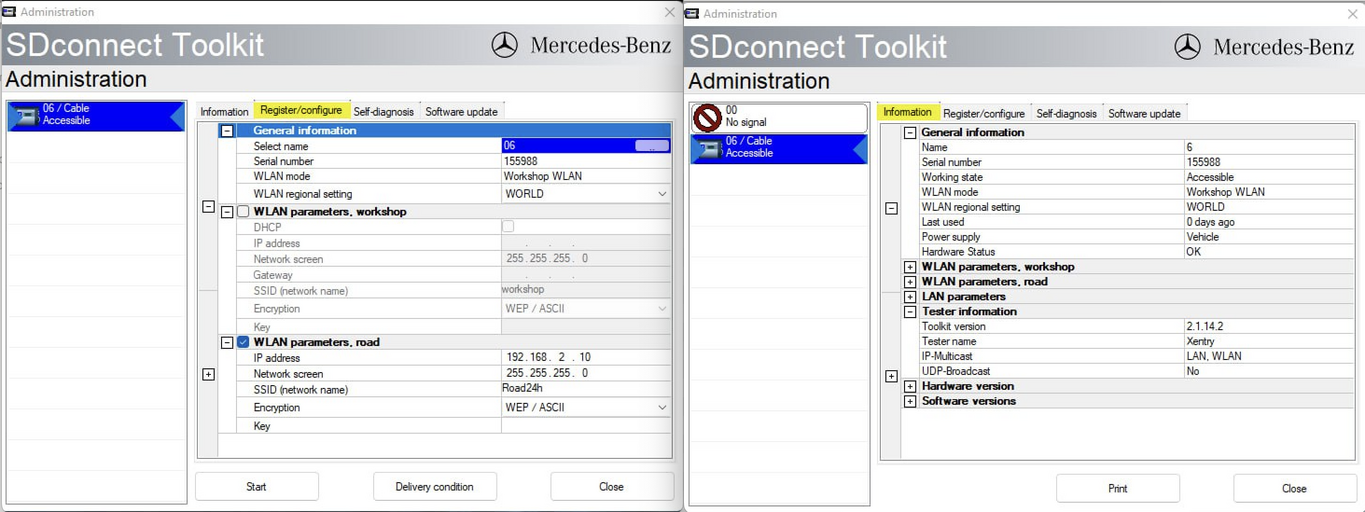Select Register/configure tab in window with Start button
Image resolution: width=1365 pixels, height=512 pixels.
pos(301,110)
